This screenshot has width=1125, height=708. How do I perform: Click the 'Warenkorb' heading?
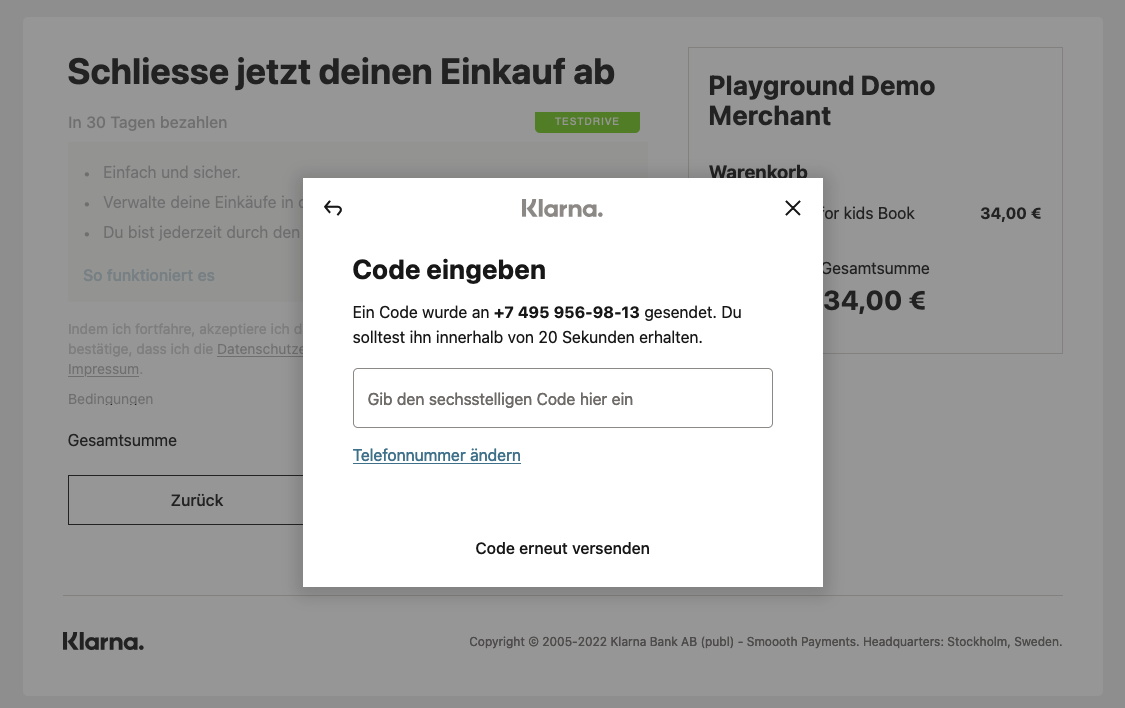(758, 172)
